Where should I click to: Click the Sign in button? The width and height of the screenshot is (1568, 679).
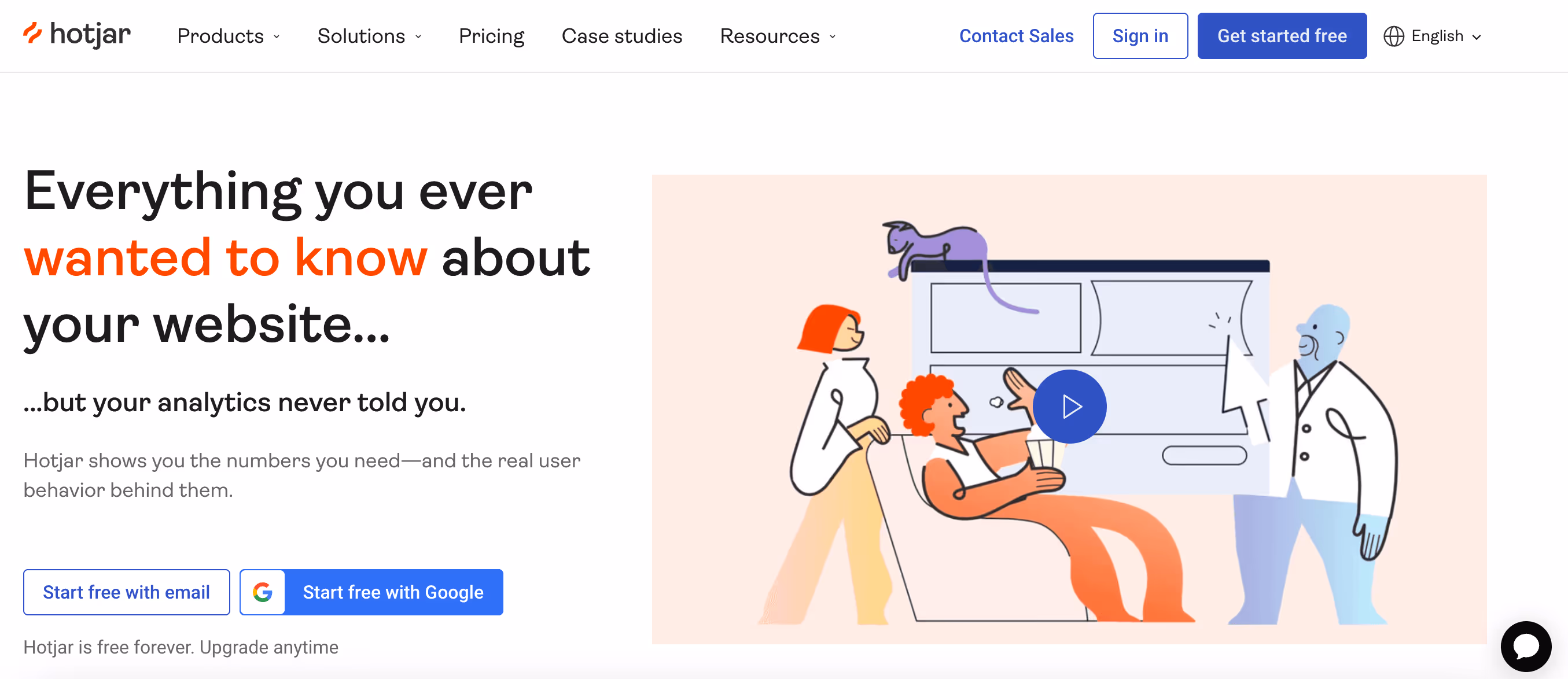tap(1140, 36)
